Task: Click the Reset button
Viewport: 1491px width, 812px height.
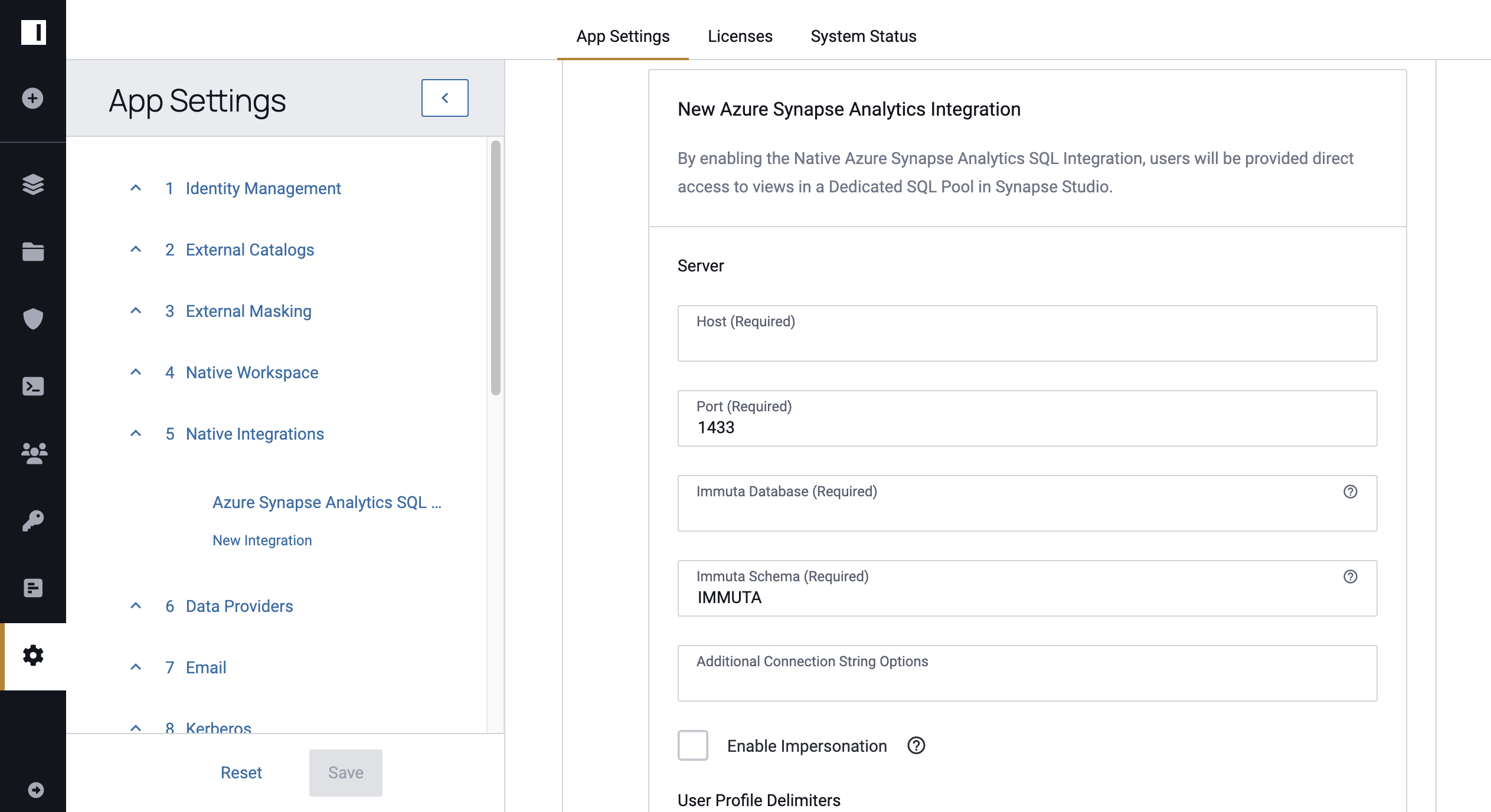Action: (x=241, y=772)
